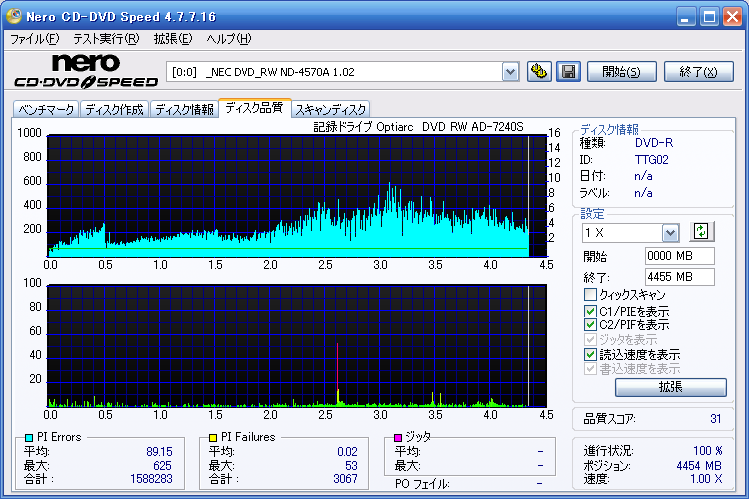Select the ディスク品質 tab
The height and width of the screenshot is (499, 749).
click(254, 107)
